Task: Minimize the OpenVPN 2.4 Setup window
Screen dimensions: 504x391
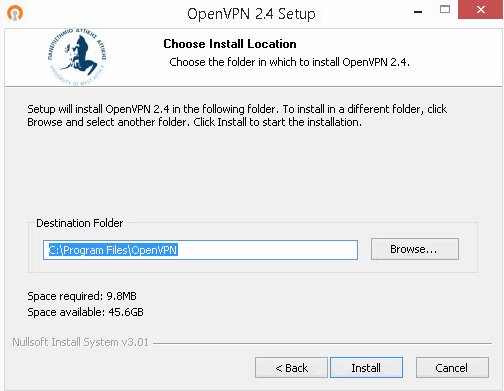Action: [418, 12]
